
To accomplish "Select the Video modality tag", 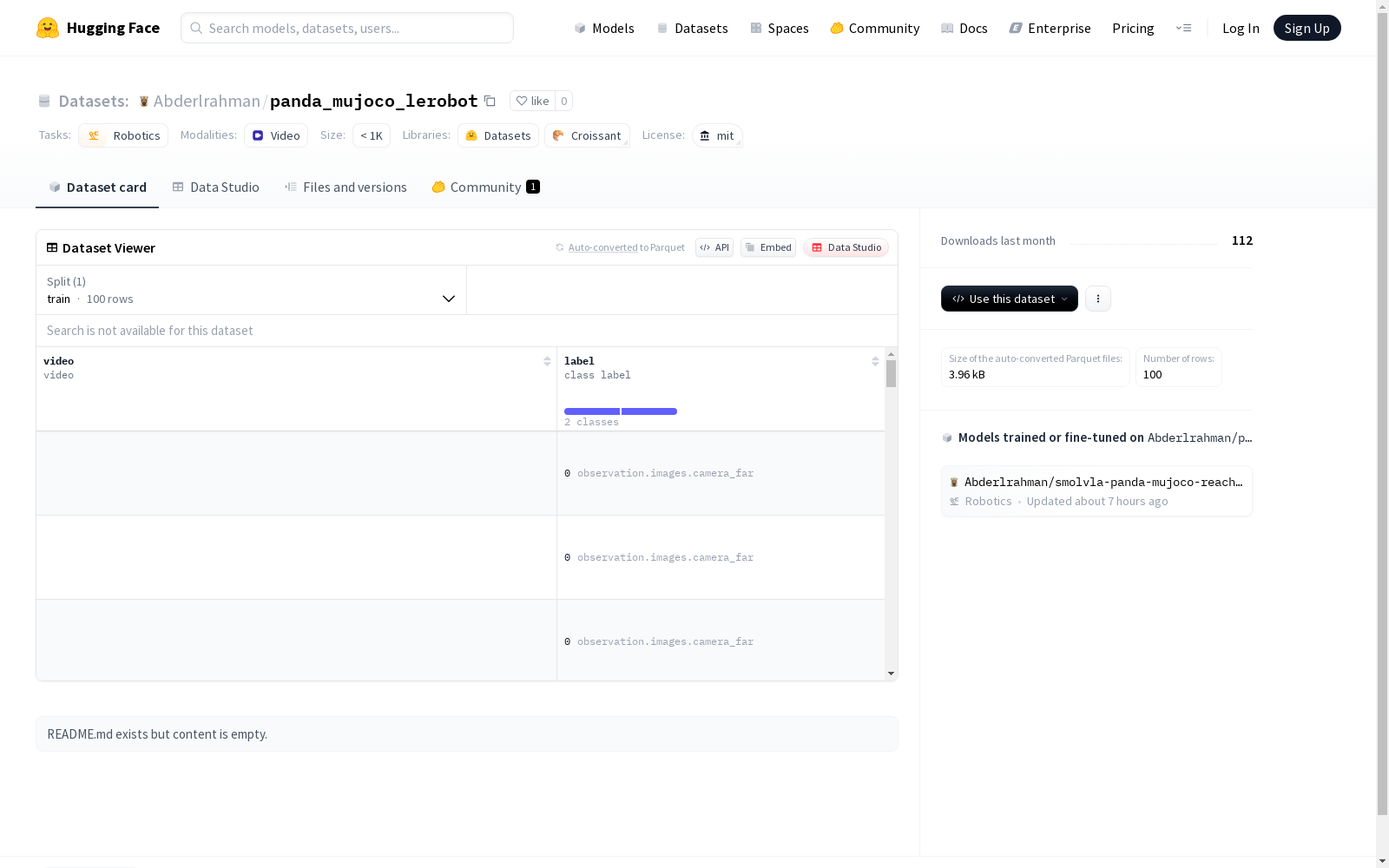I will pyautogui.click(x=276, y=135).
